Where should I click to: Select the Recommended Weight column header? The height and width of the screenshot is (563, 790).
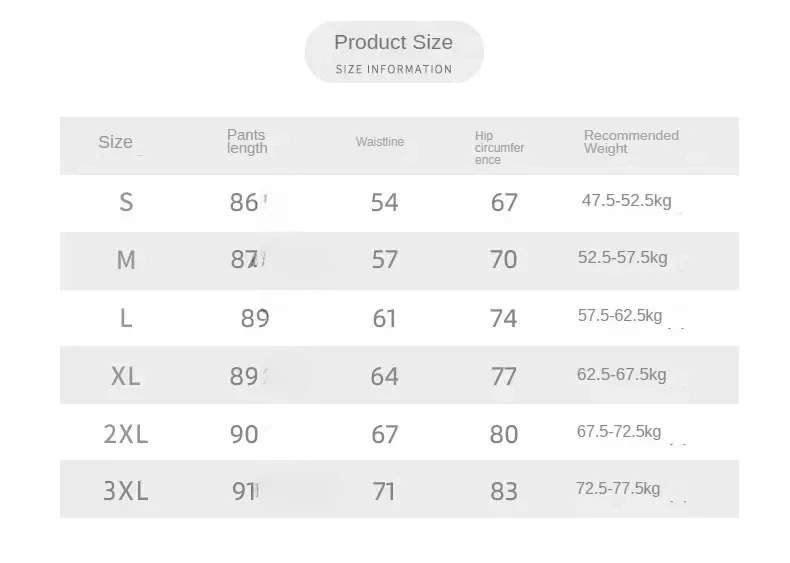(x=631, y=142)
